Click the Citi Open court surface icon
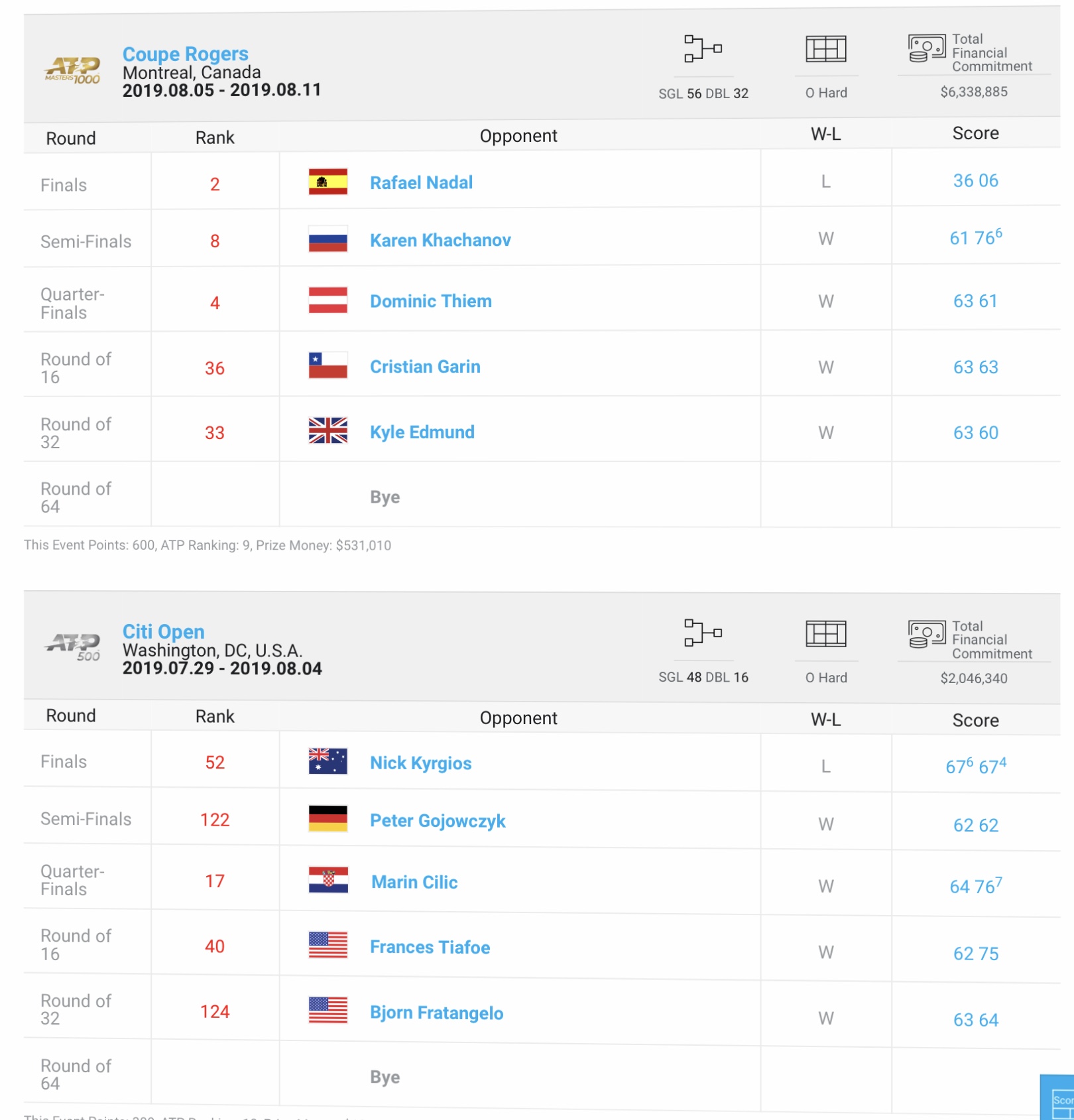The height and width of the screenshot is (1120, 1074). 825,634
